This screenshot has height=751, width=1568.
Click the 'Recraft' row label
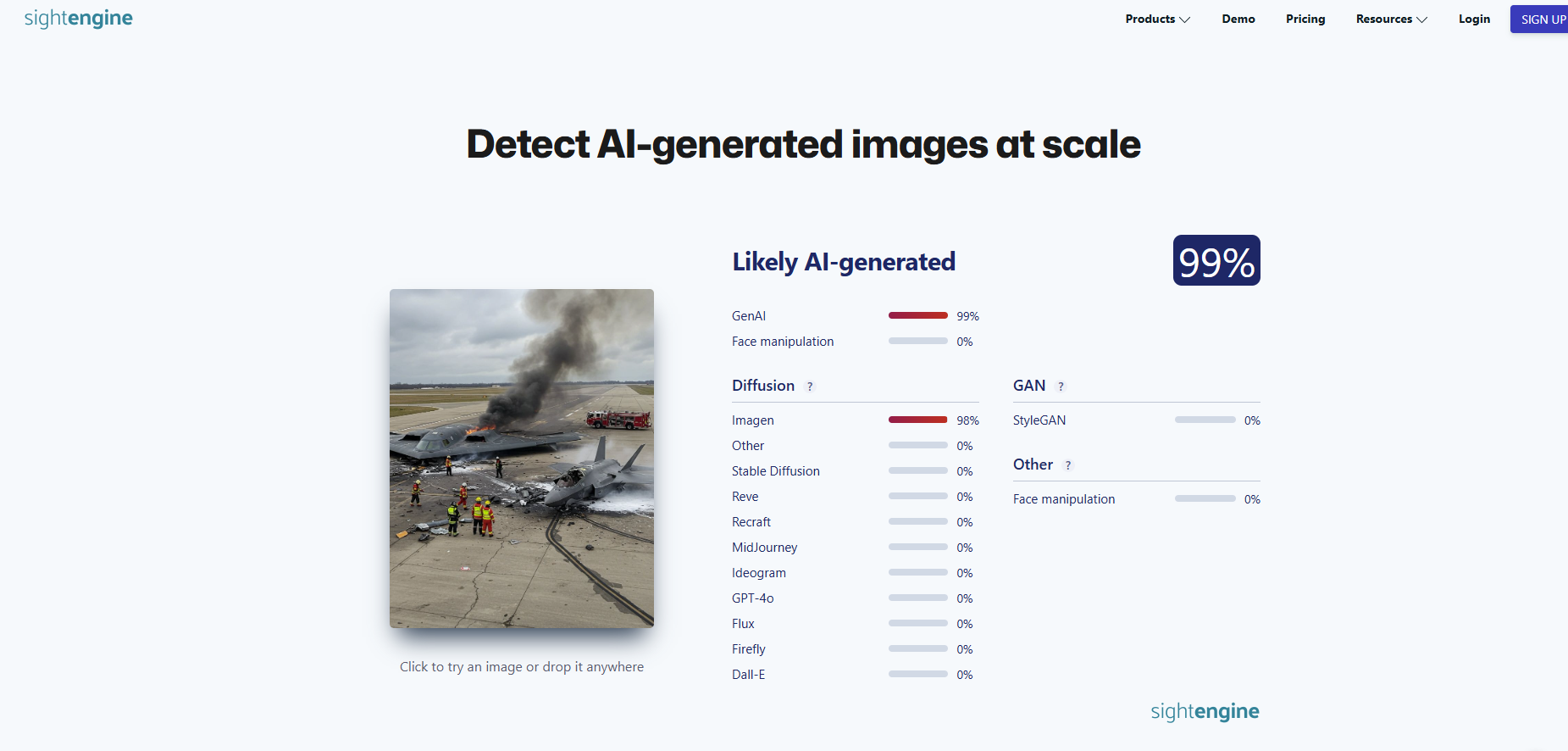click(x=751, y=522)
